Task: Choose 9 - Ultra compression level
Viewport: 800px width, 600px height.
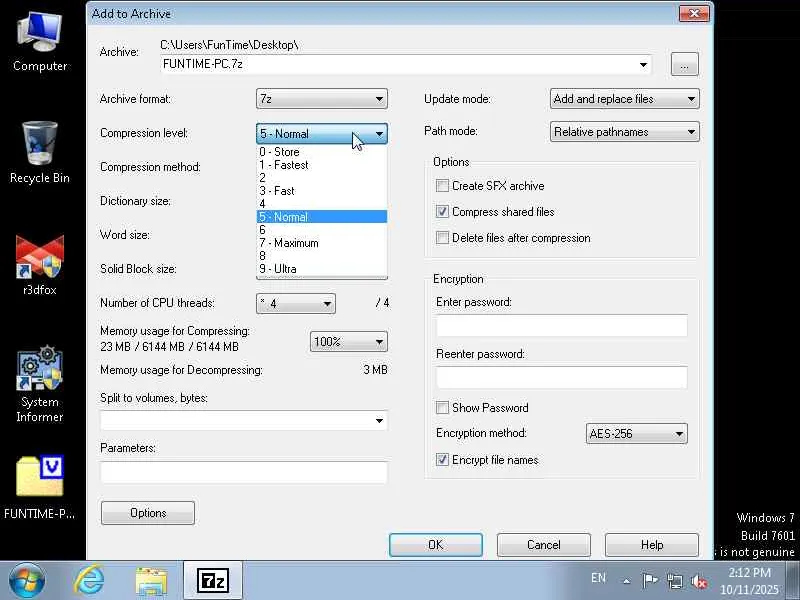Action: pyautogui.click(x=321, y=269)
